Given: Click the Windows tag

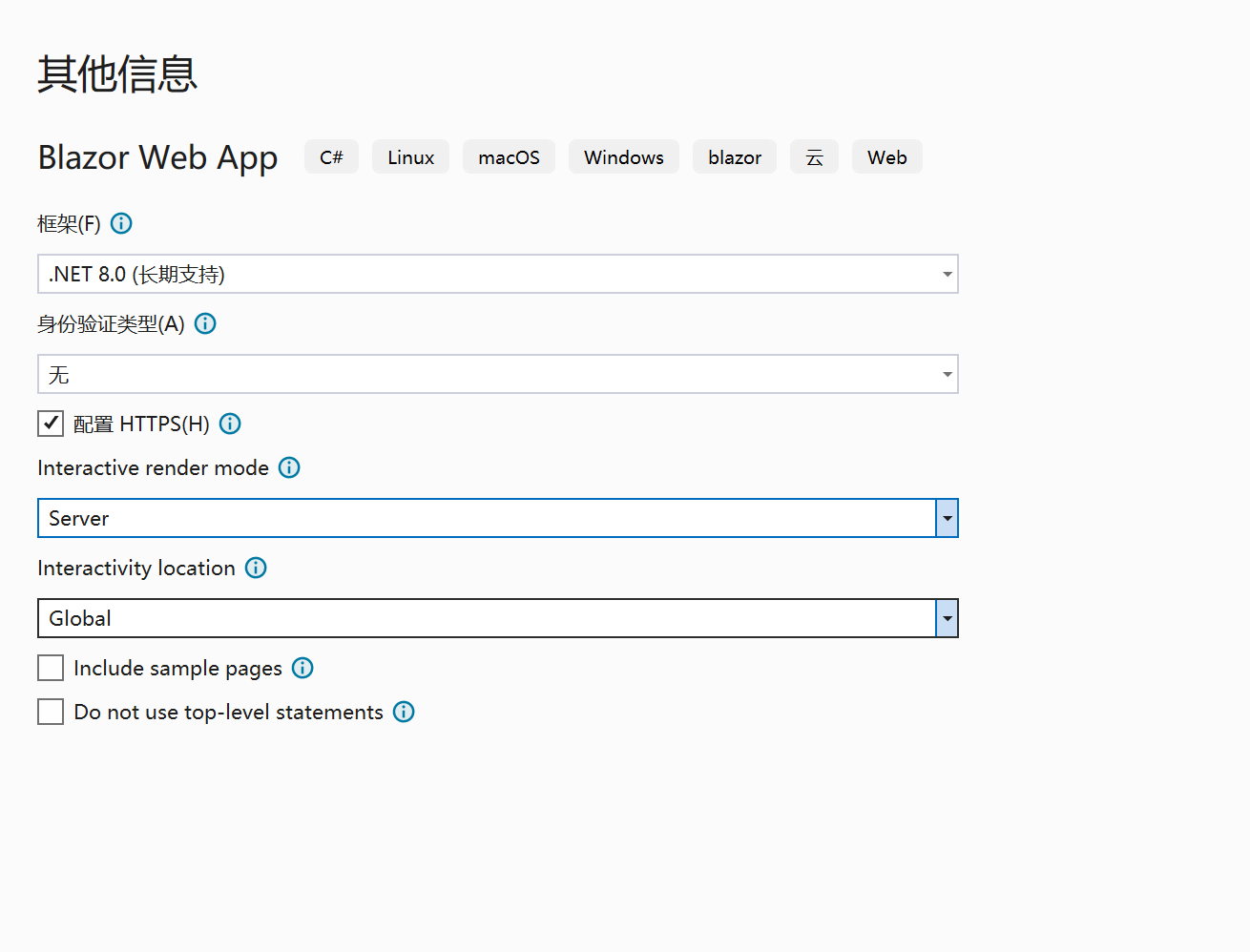Looking at the screenshot, I should click(624, 157).
